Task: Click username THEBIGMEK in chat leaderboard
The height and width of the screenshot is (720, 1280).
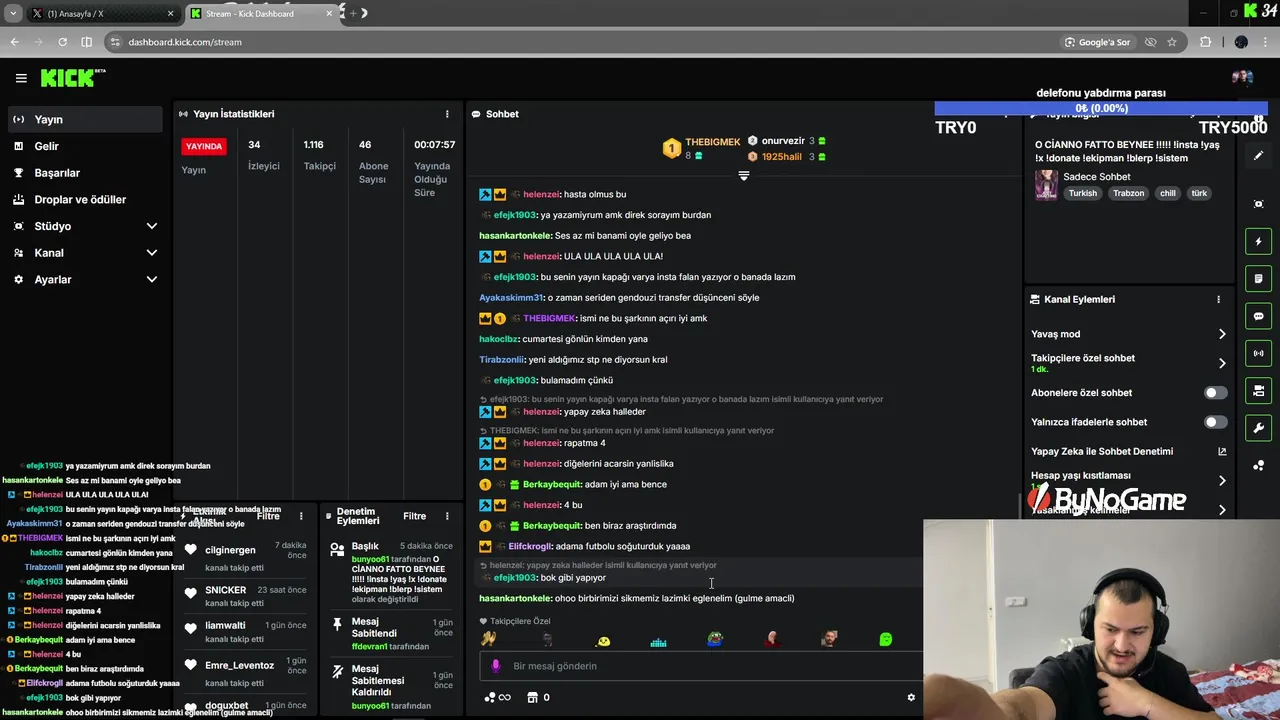Action: (x=712, y=142)
